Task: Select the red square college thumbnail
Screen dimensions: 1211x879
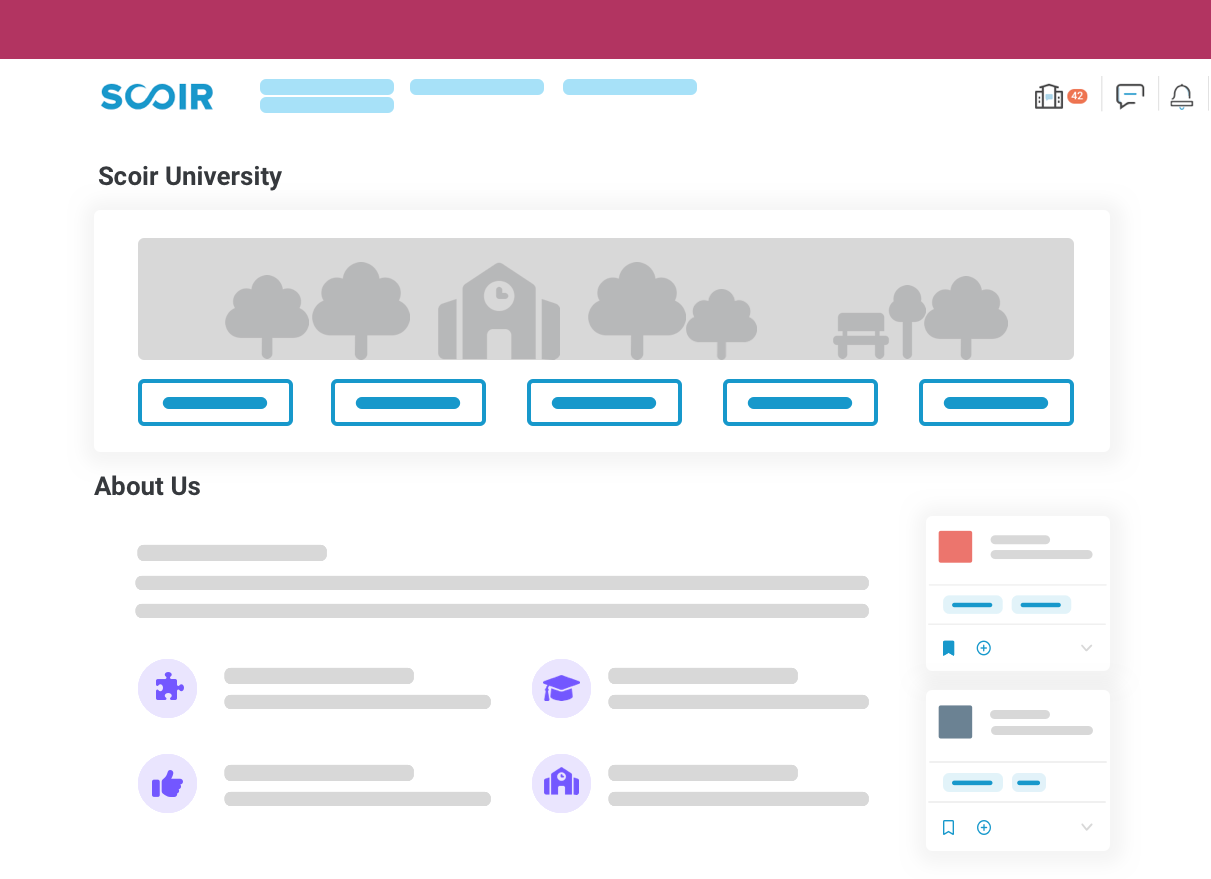Action: (955, 547)
